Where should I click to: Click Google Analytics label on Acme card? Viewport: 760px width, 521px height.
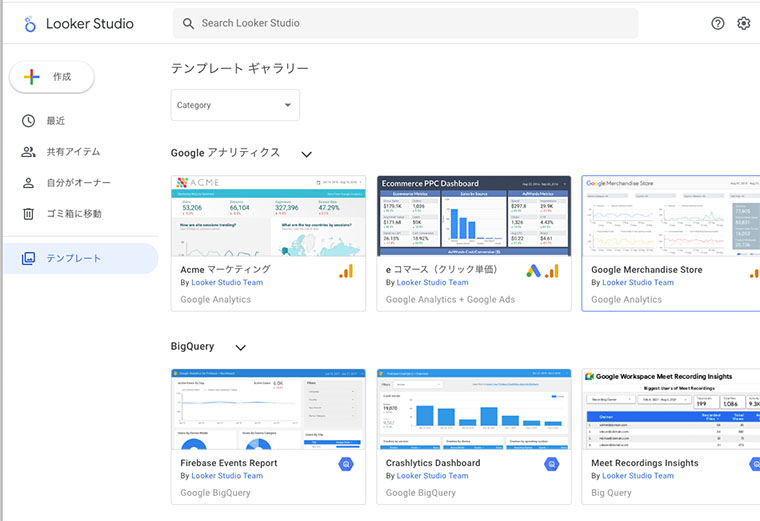(x=216, y=300)
